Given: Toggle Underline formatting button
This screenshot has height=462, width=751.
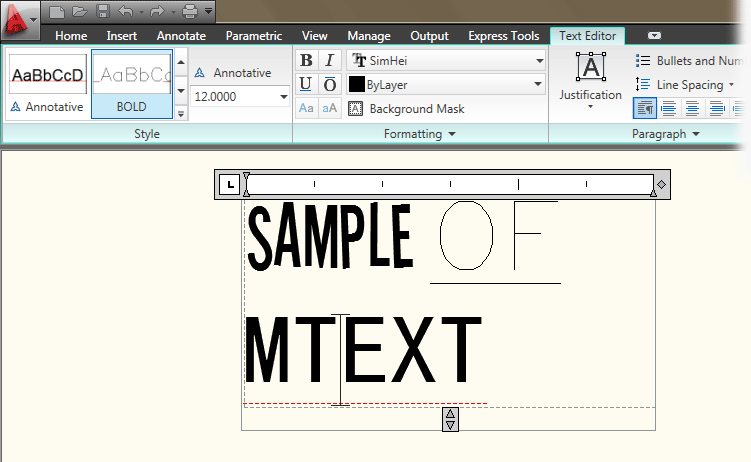Looking at the screenshot, I should tap(306, 84).
